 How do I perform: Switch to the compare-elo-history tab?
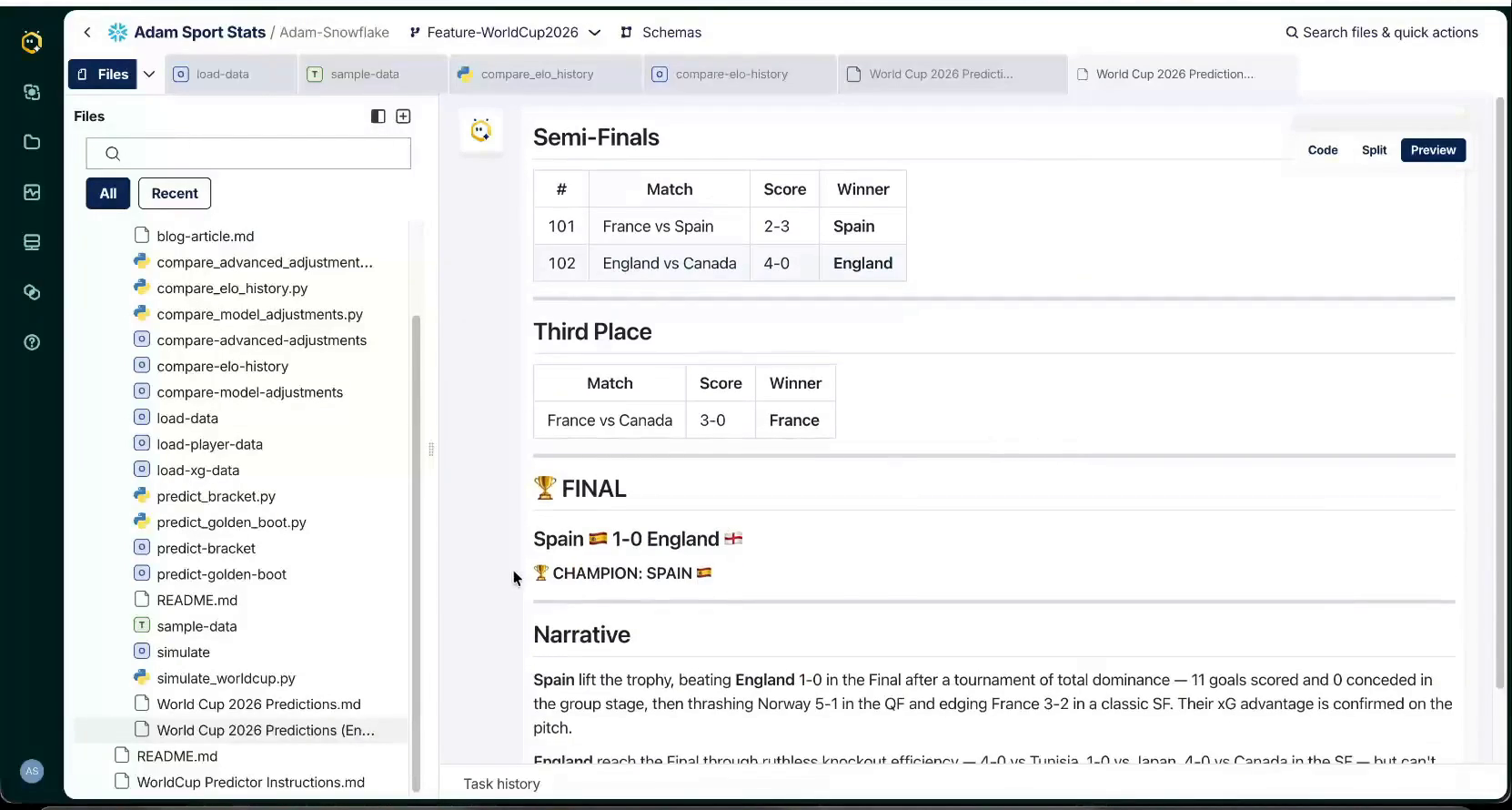click(741, 75)
